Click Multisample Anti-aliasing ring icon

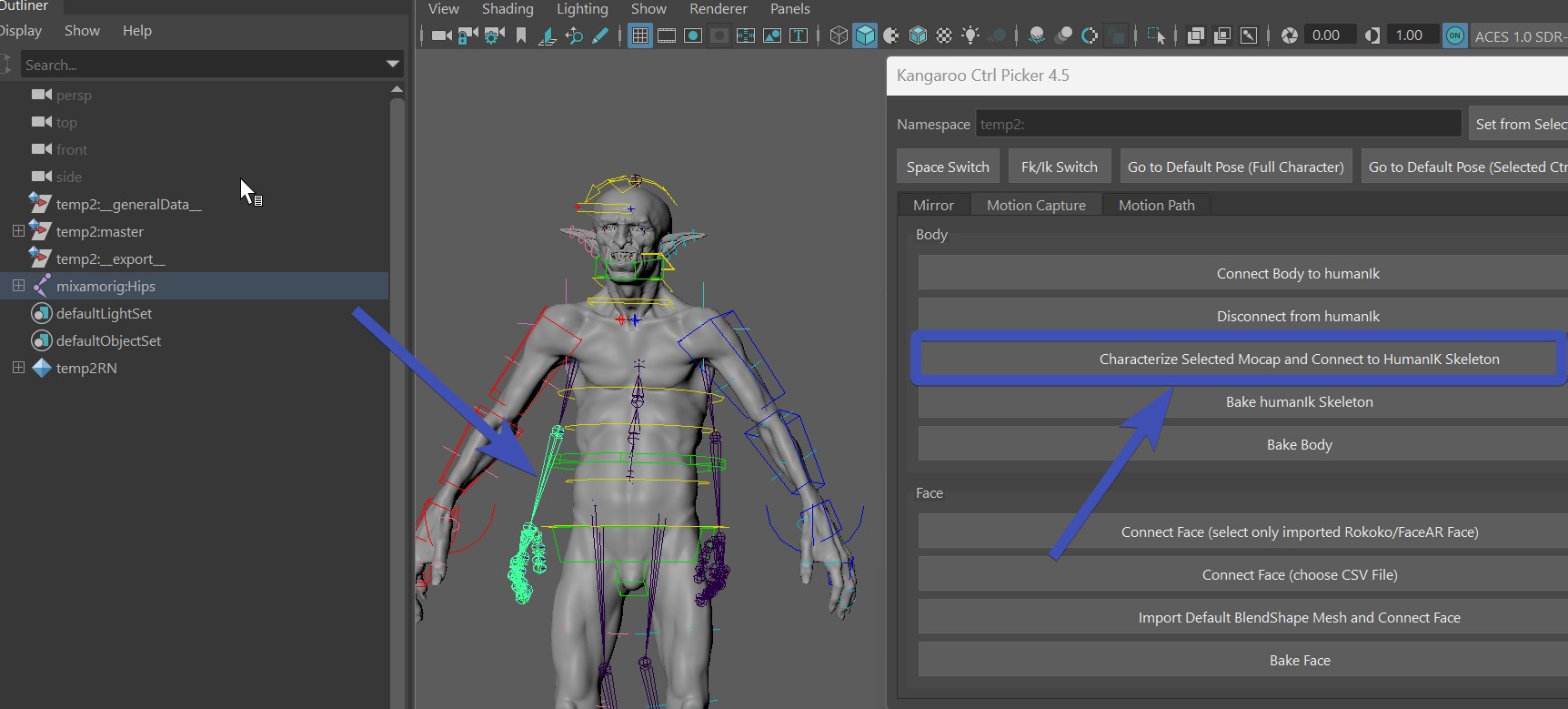(x=1089, y=35)
